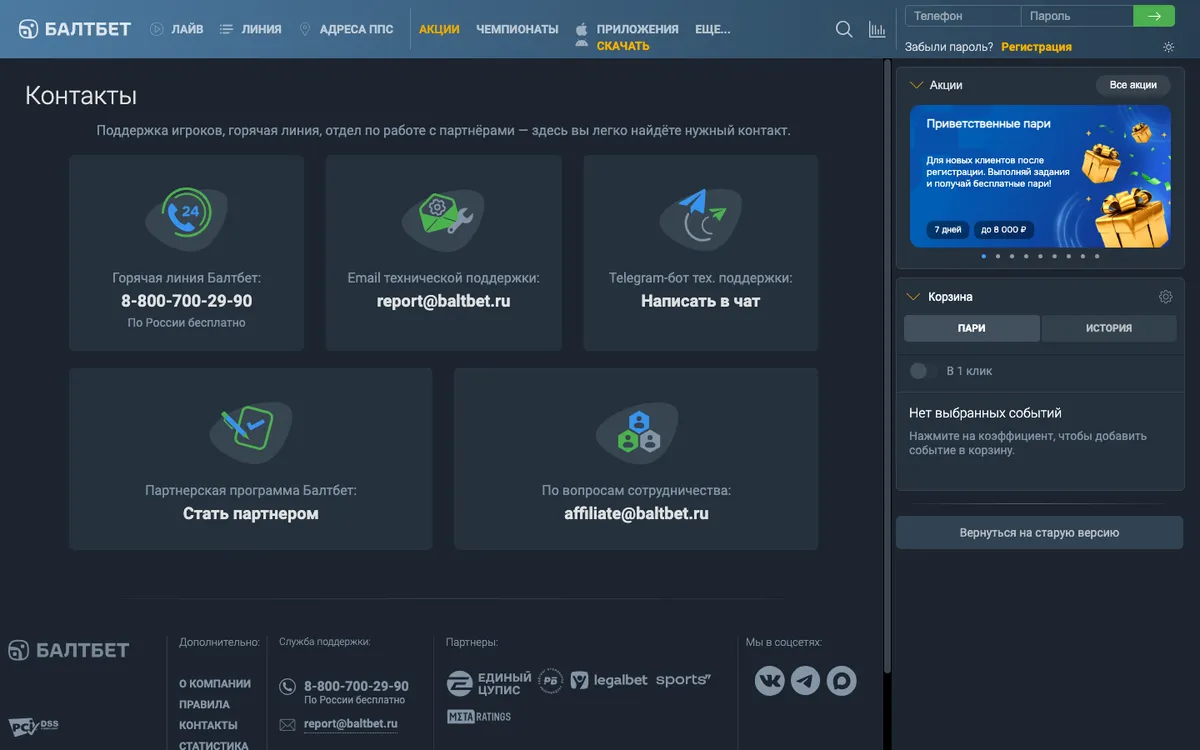1200x750 pixels.
Task: Switch theme with the sun icon
Action: pyautogui.click(x=1169, y=47)
